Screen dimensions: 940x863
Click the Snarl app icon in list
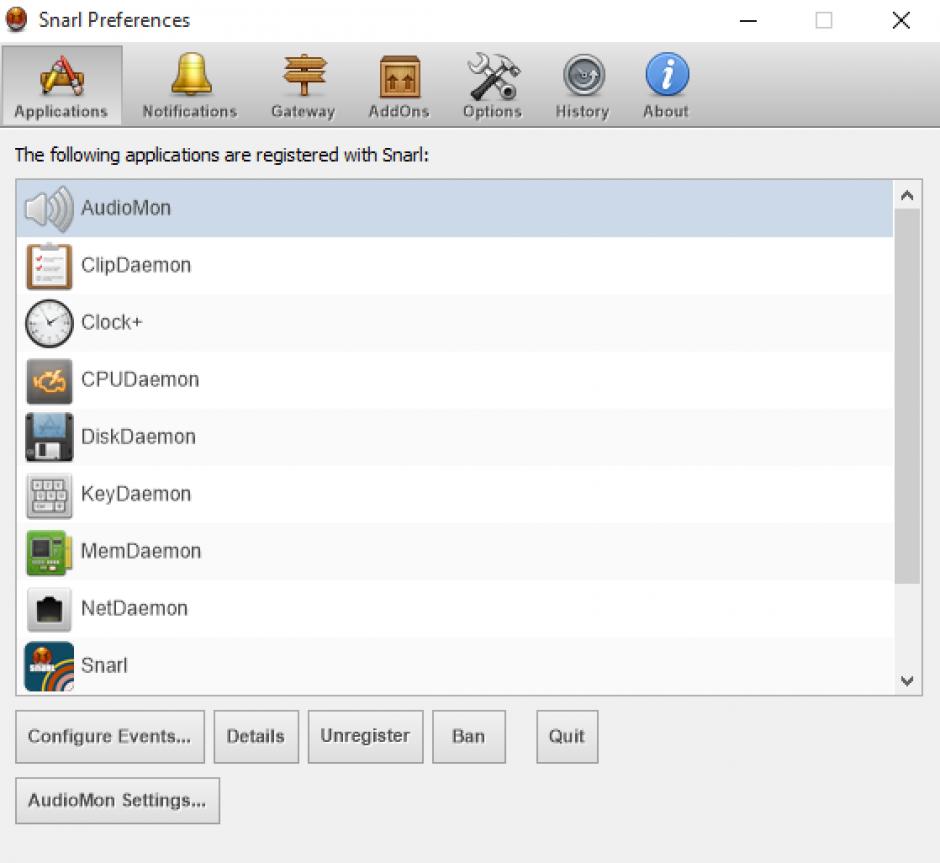click(49, 666)
